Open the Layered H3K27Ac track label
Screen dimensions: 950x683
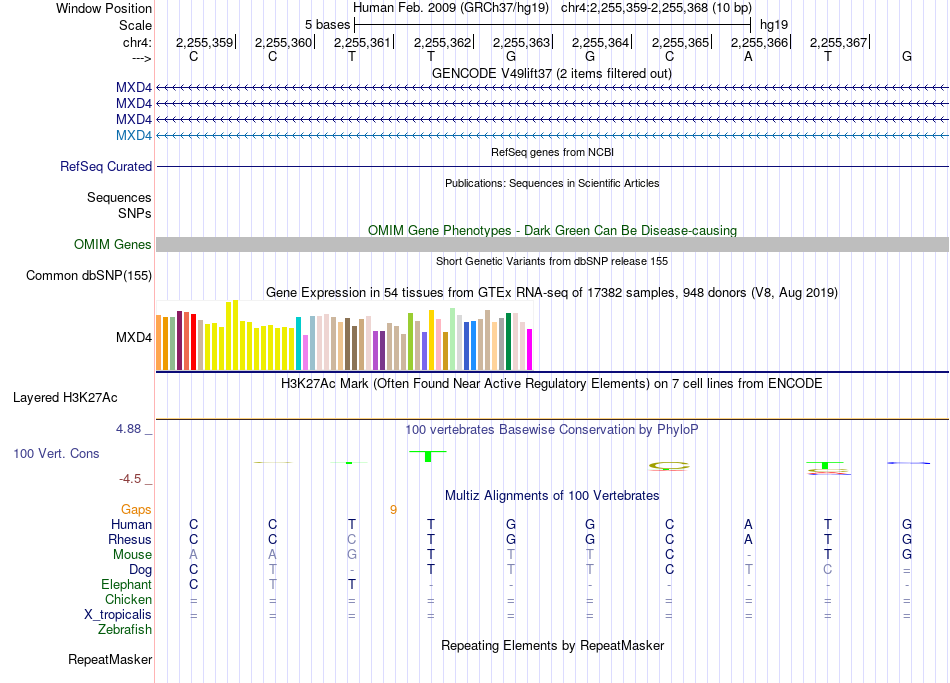[65, 398]
